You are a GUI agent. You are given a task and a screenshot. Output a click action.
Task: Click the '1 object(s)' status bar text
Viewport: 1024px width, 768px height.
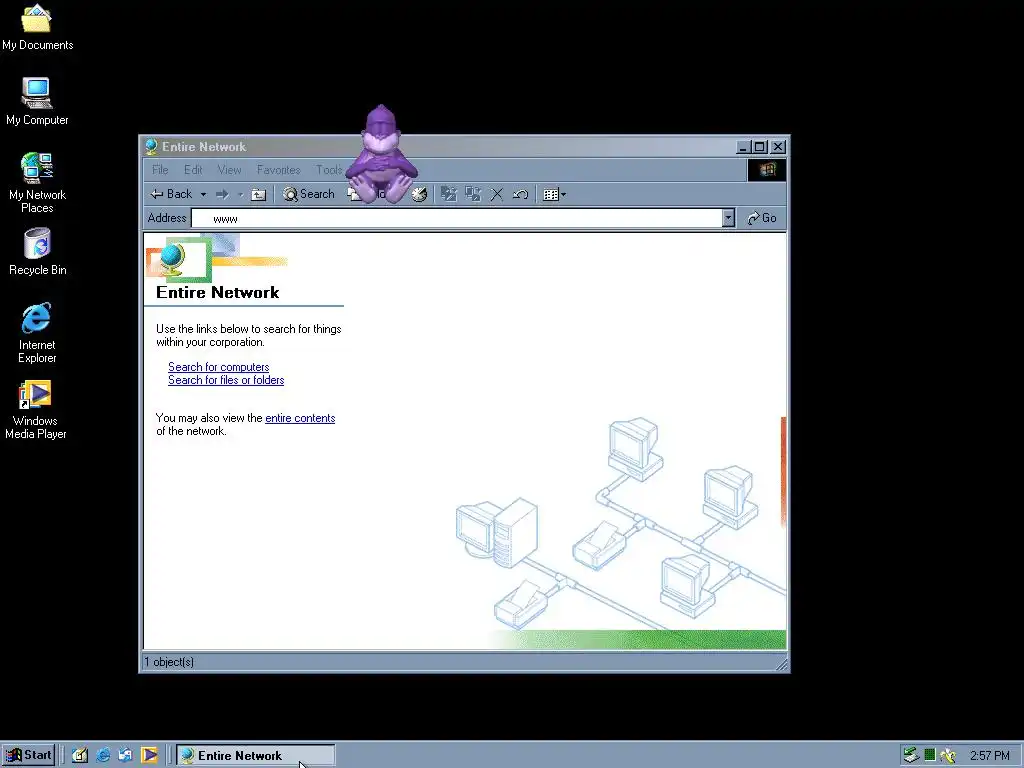[169, 662]
